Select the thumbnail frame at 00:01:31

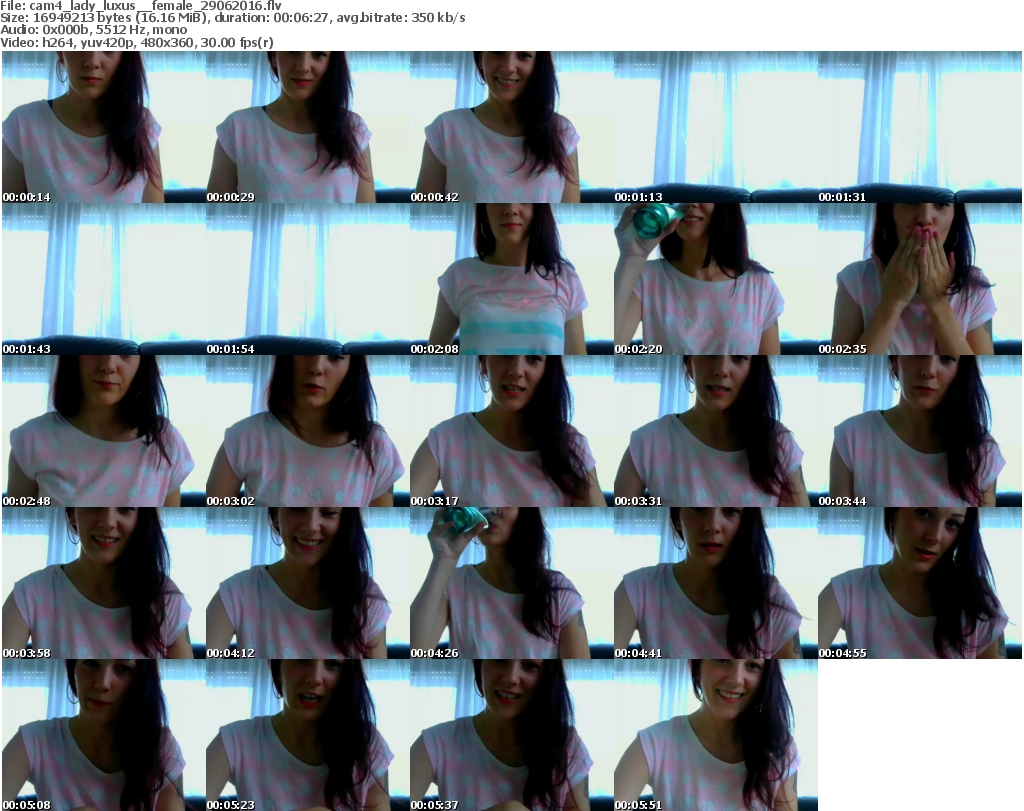click(920, 127)
